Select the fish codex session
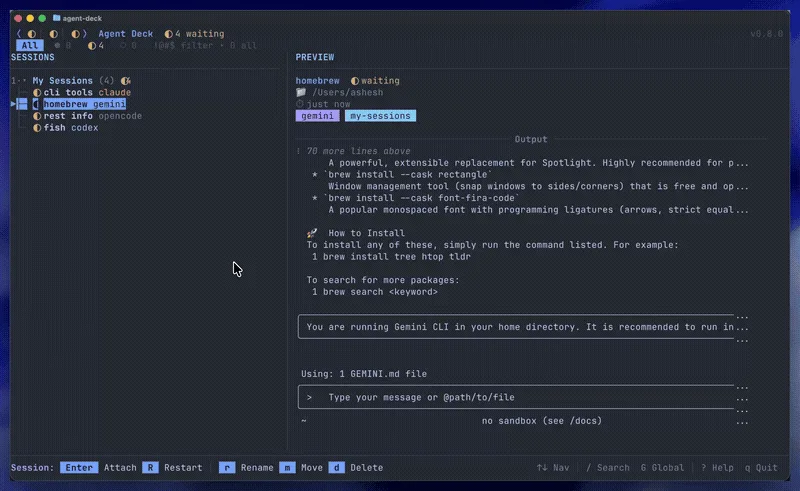Image resolution: width=800 pixels, height=491 pixels. 66,128
